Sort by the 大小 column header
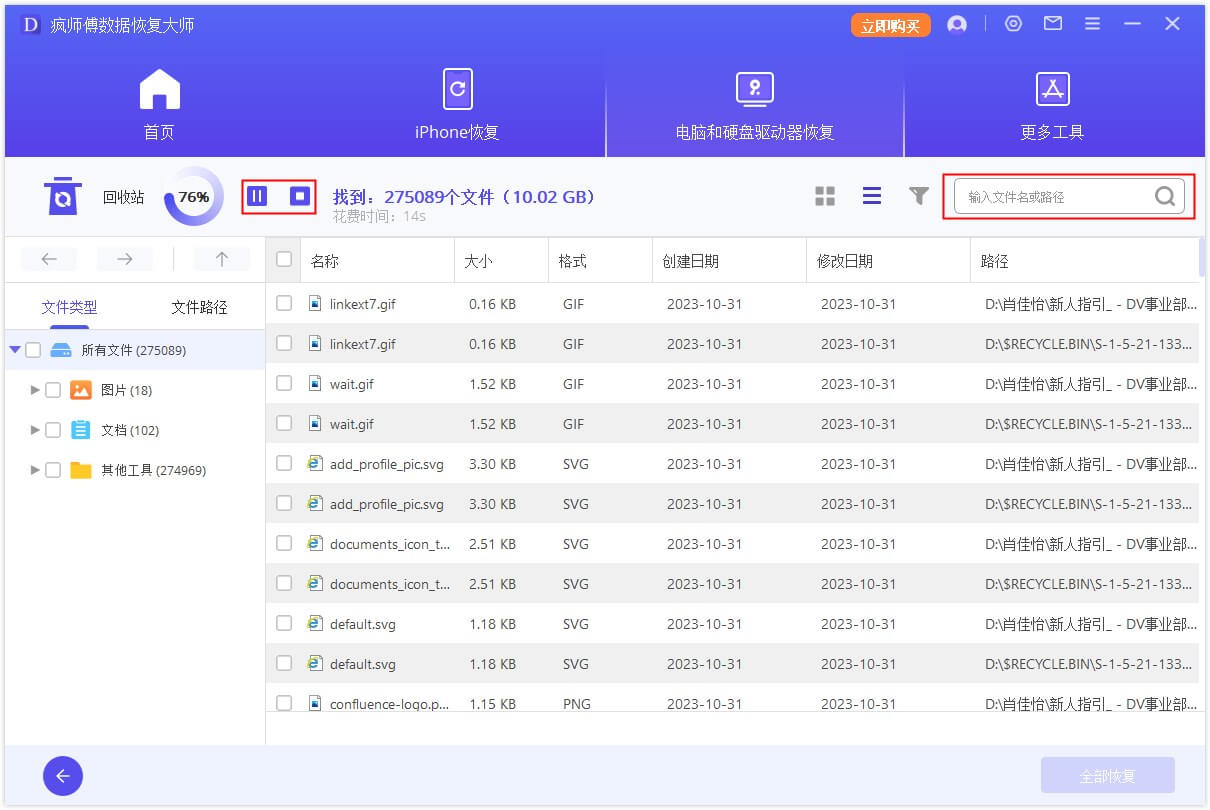 (479, 261)
